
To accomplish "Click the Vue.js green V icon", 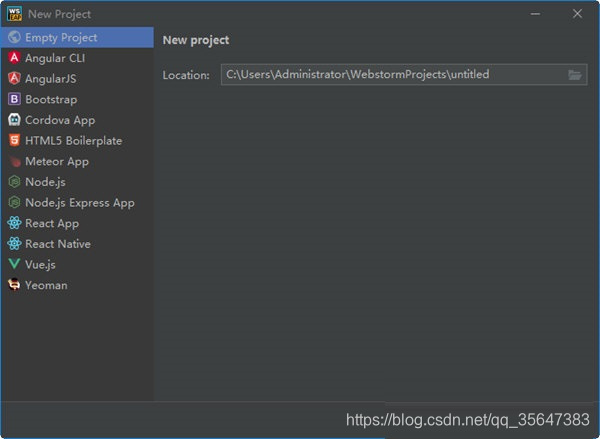I will pos(14,264).
